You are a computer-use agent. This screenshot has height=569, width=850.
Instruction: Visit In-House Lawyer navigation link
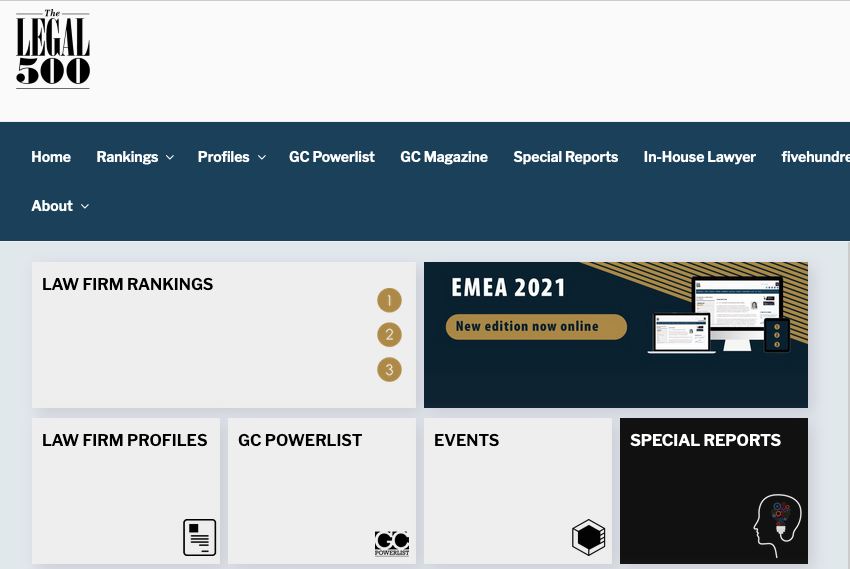(699, 157)
